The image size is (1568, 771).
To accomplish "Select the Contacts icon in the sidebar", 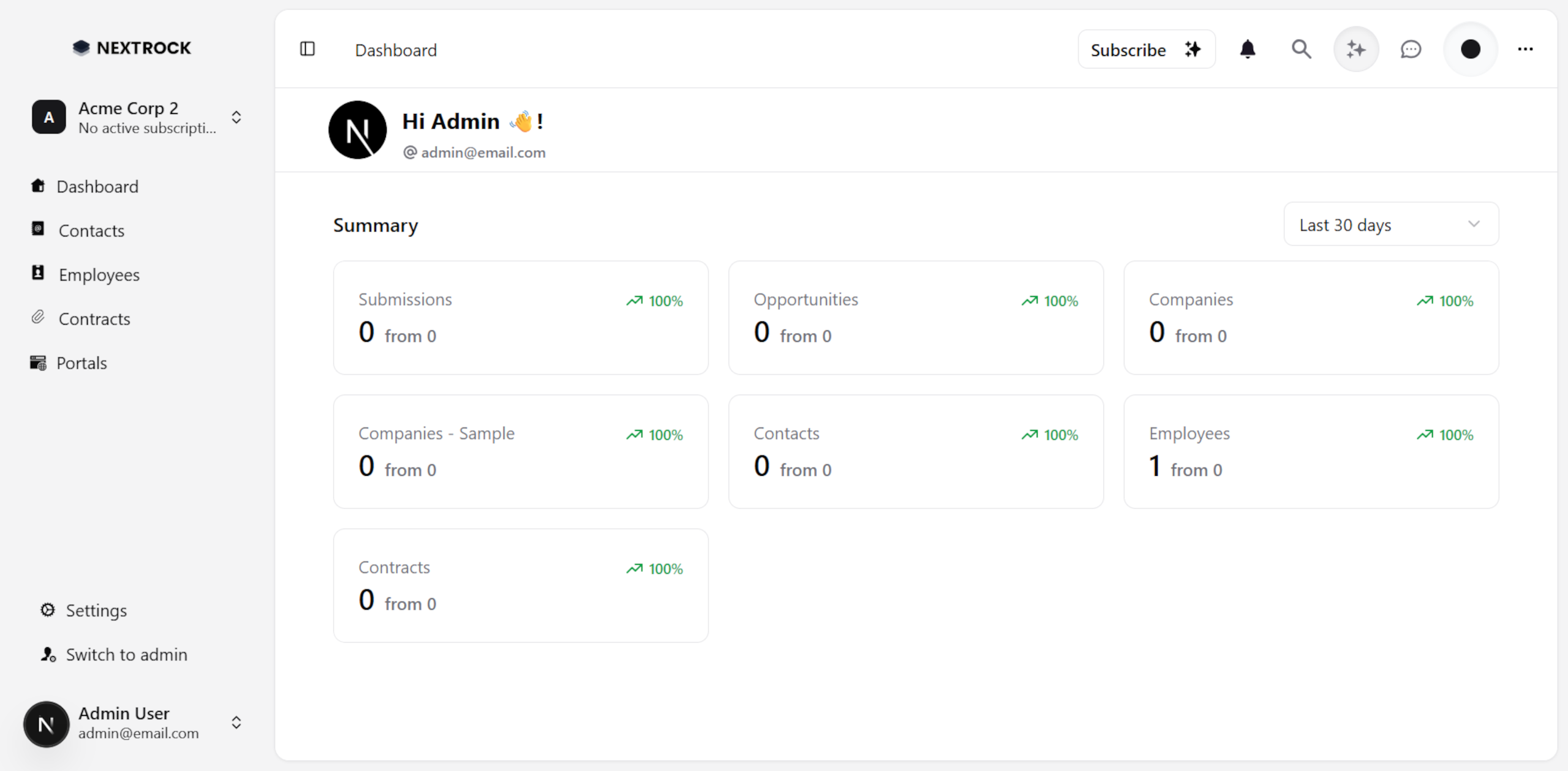I will pos(38,230).
